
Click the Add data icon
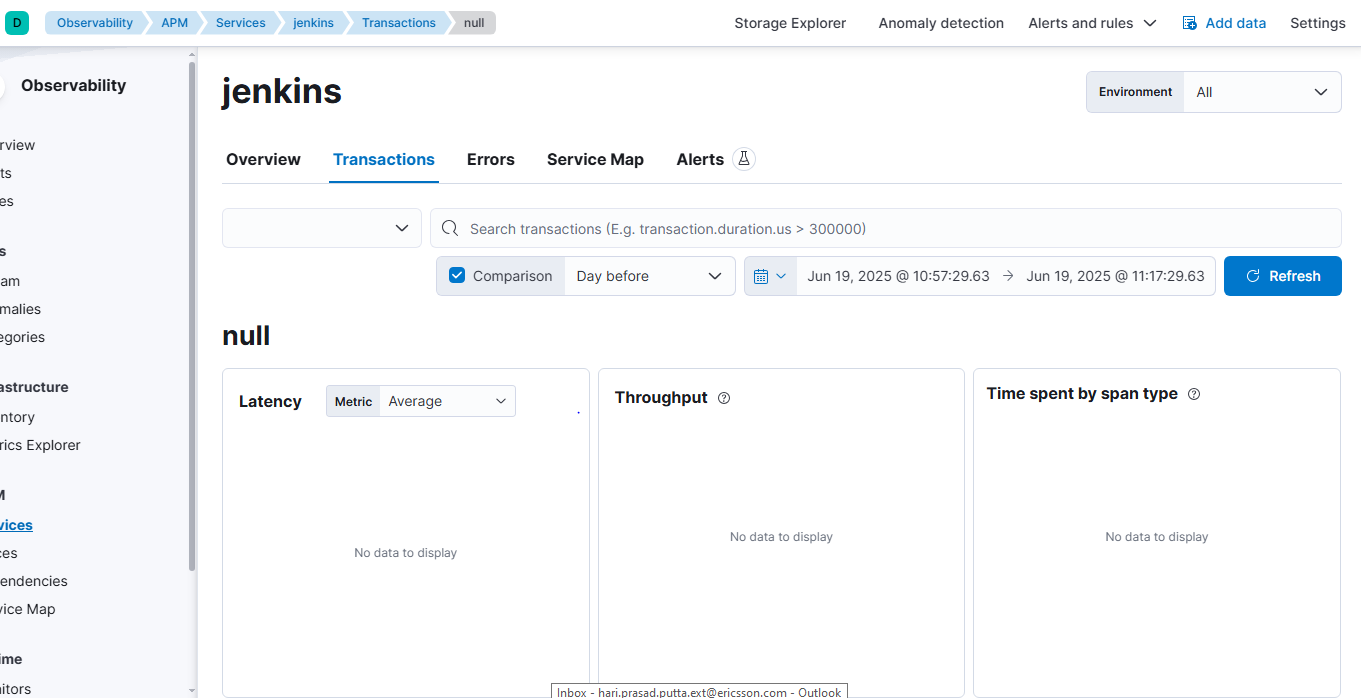(1189, 23)
